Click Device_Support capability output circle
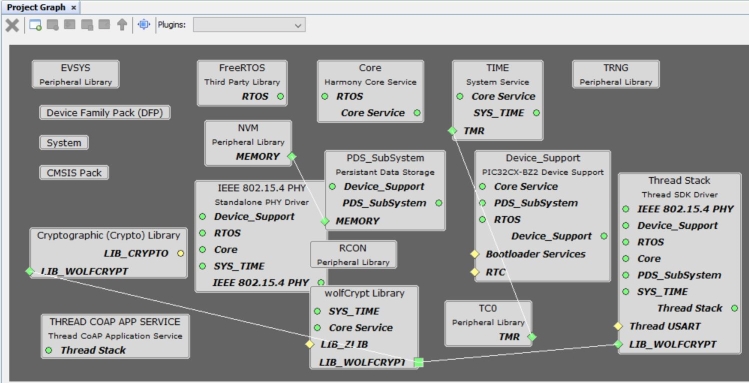This screenshot has width=749, height=383. [604, 236]
